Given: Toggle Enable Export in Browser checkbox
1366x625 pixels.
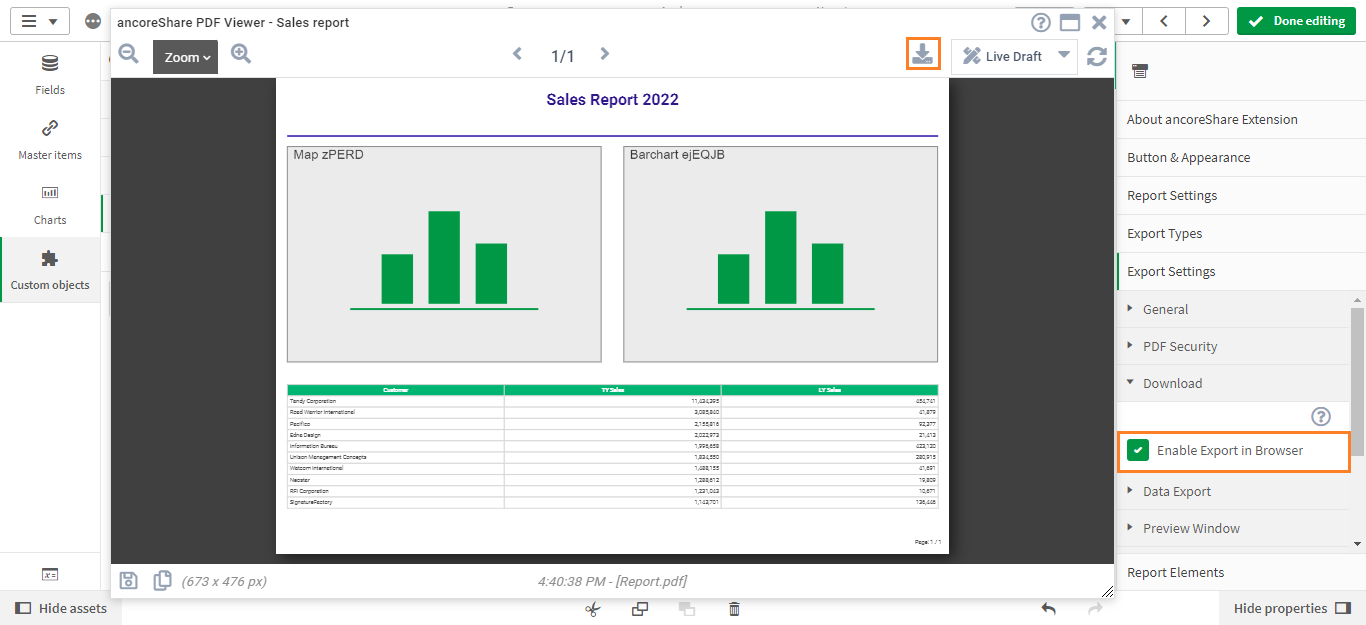Looking at the screenshot, I should (x=1138, y=450).
